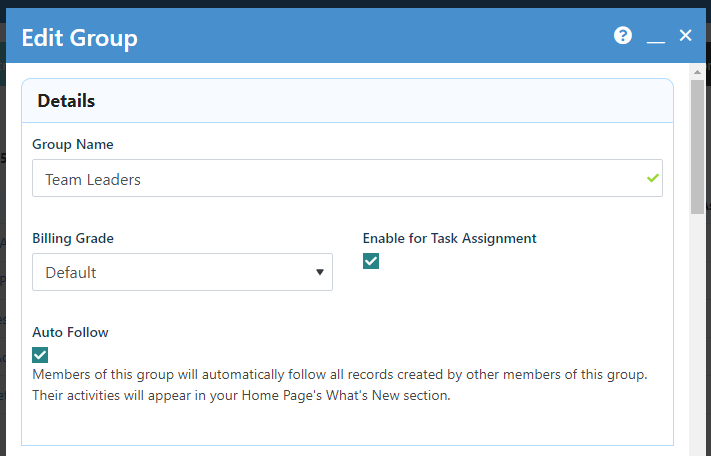Click the Billing Grade dropdown arrow
The width and height of the screenshot is (711, 456).
click(x=320, y=272)
